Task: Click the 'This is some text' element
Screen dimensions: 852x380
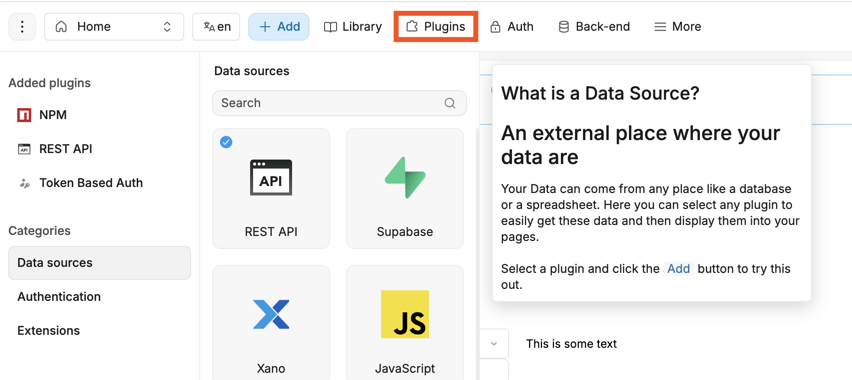Action: pos(572,344)
